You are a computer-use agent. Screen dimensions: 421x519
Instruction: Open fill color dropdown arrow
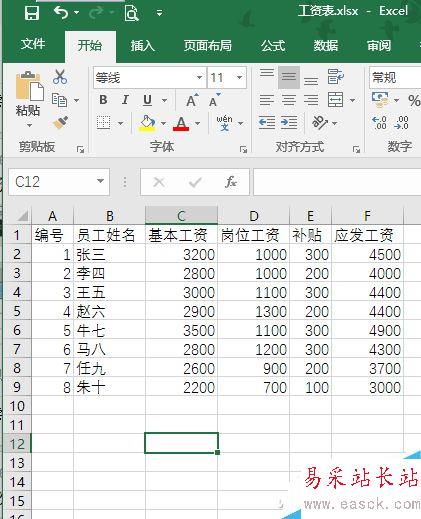pyautogui.click(x=163, y=123)
